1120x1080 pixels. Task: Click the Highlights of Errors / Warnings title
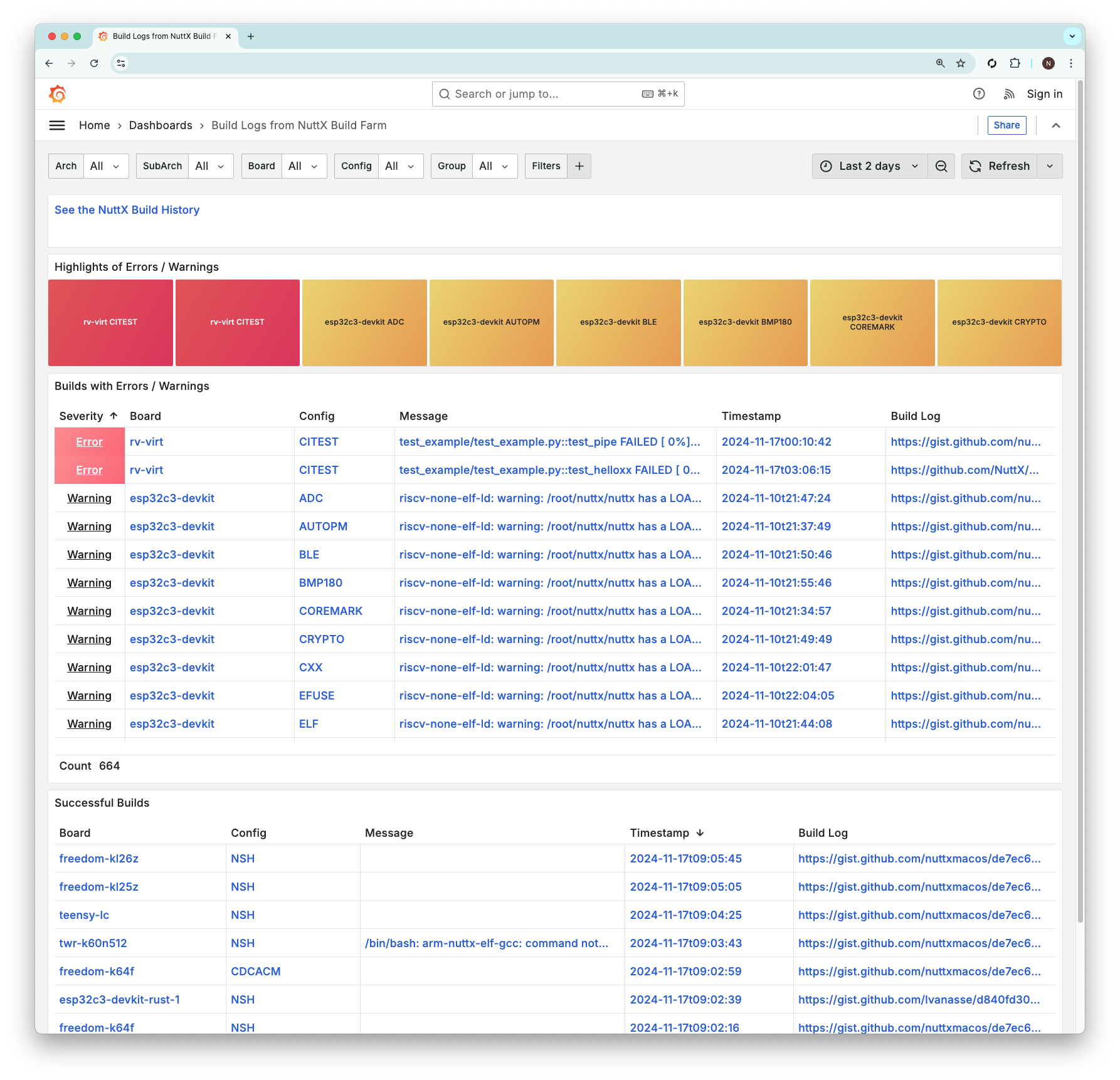[x=137, y=267]
